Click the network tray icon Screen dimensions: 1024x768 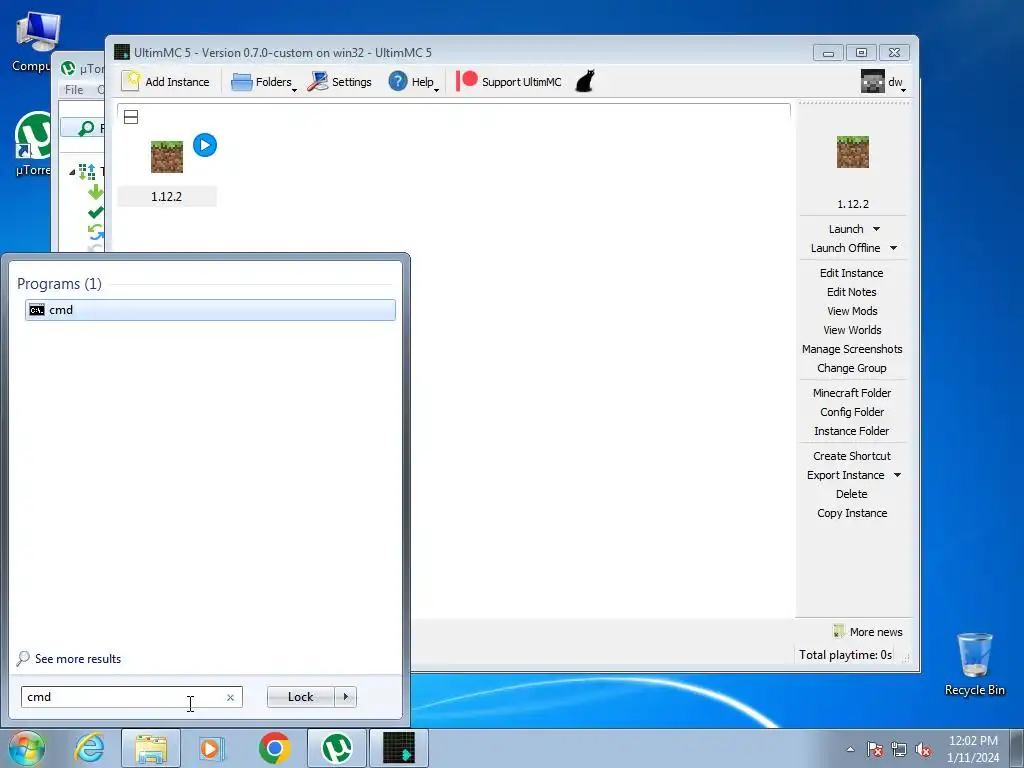pyautogui.click(x=899, y=749)
